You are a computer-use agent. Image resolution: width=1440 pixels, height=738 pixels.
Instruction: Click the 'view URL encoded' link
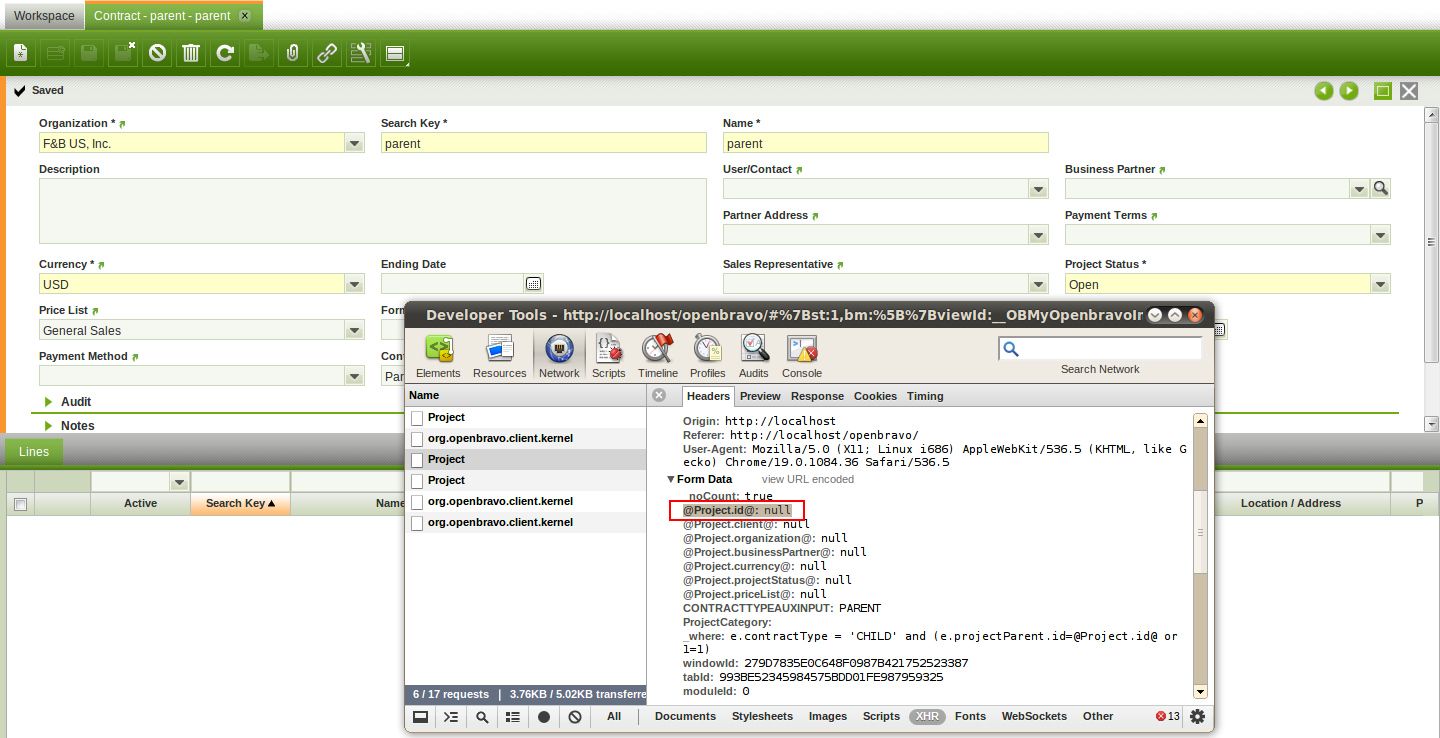807,480
